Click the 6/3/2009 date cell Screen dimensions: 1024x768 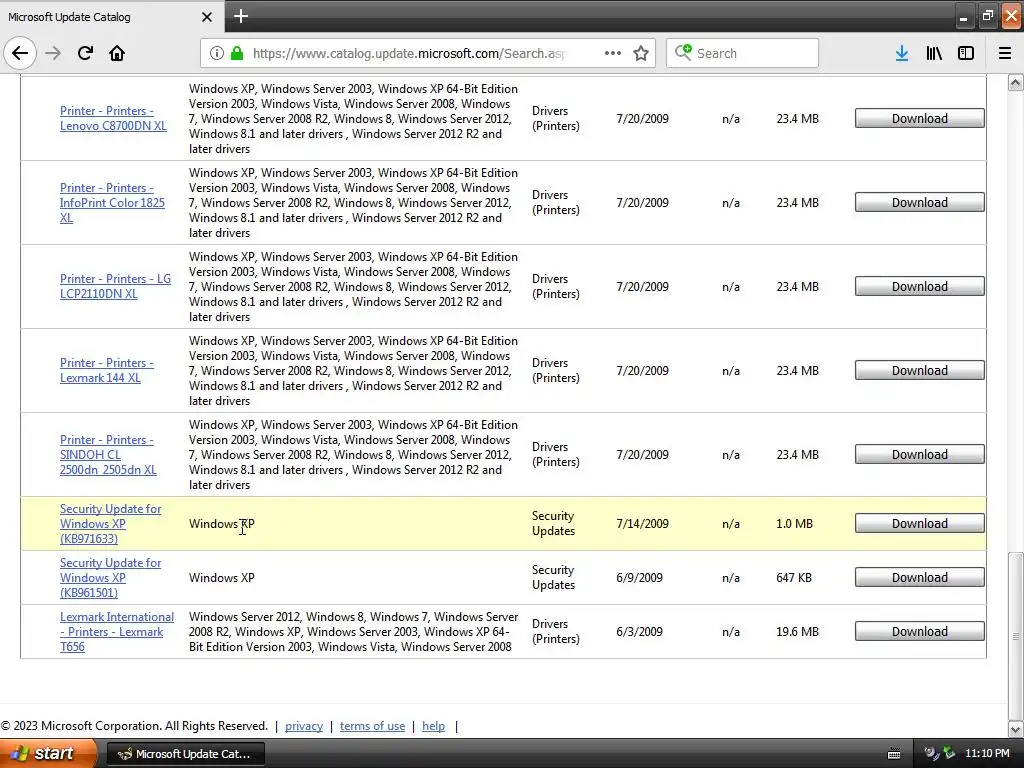pyautogui.click(x=639, y=632)
